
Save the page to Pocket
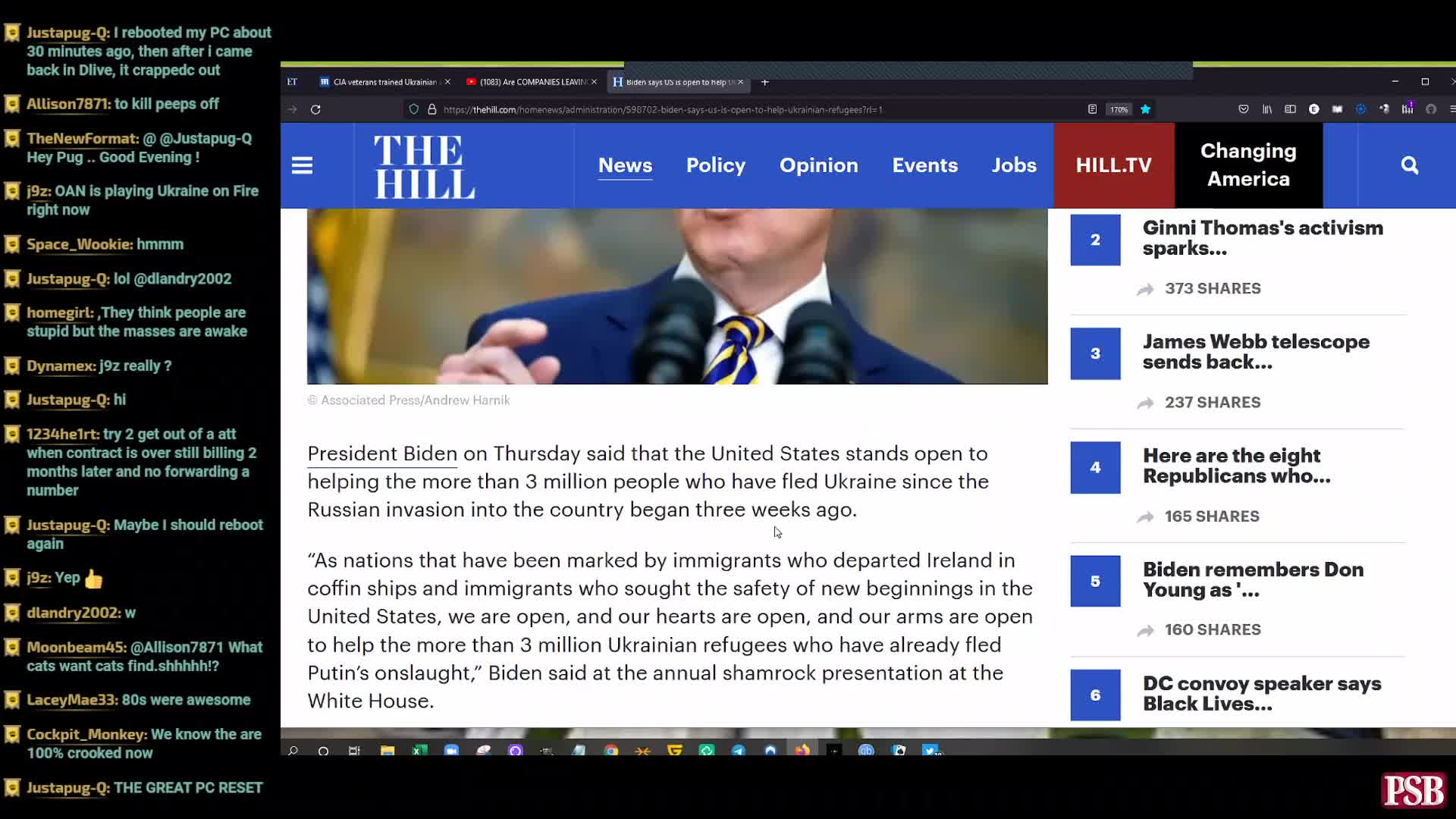1244,108
